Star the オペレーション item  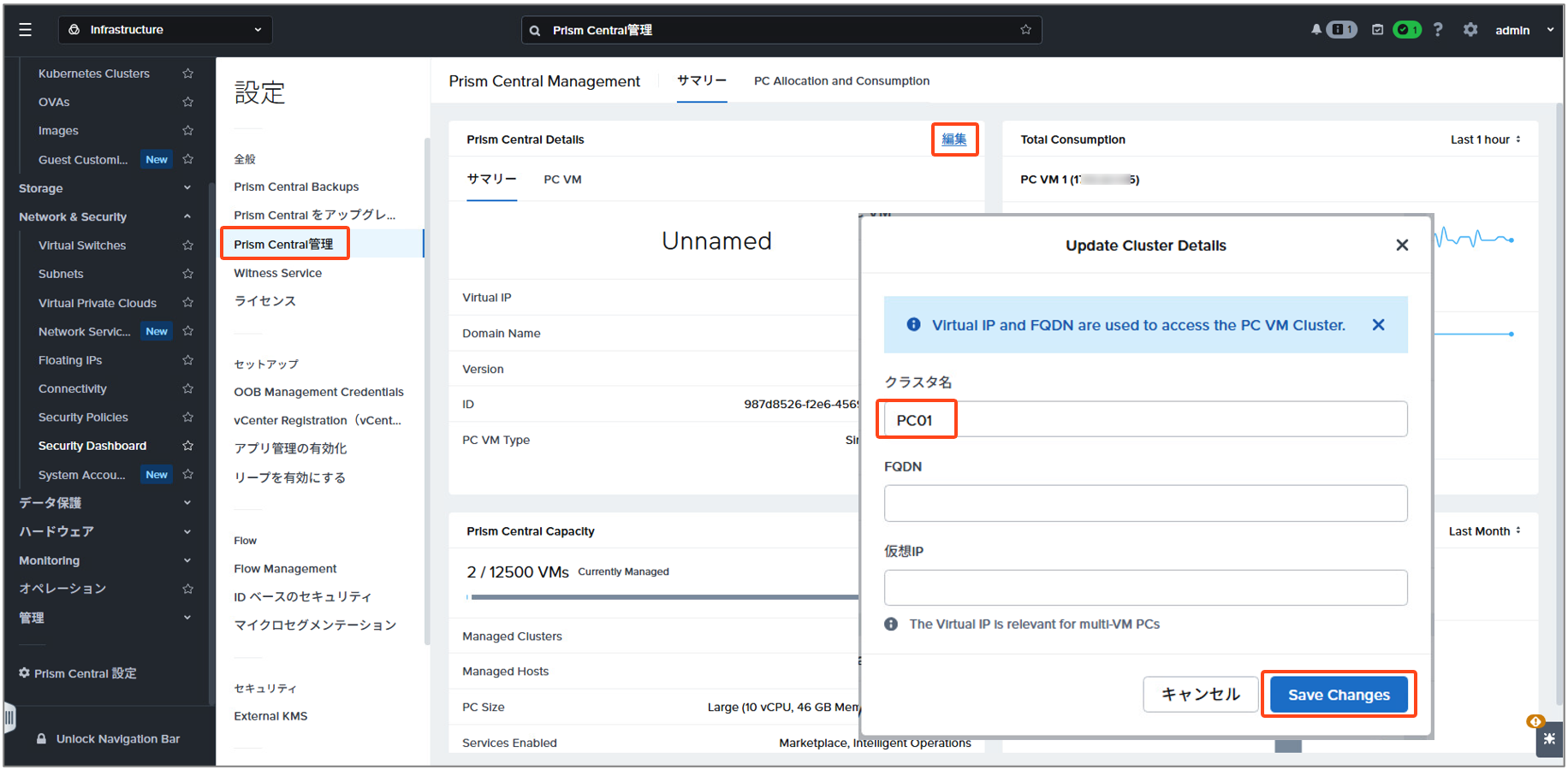point(187,589)
